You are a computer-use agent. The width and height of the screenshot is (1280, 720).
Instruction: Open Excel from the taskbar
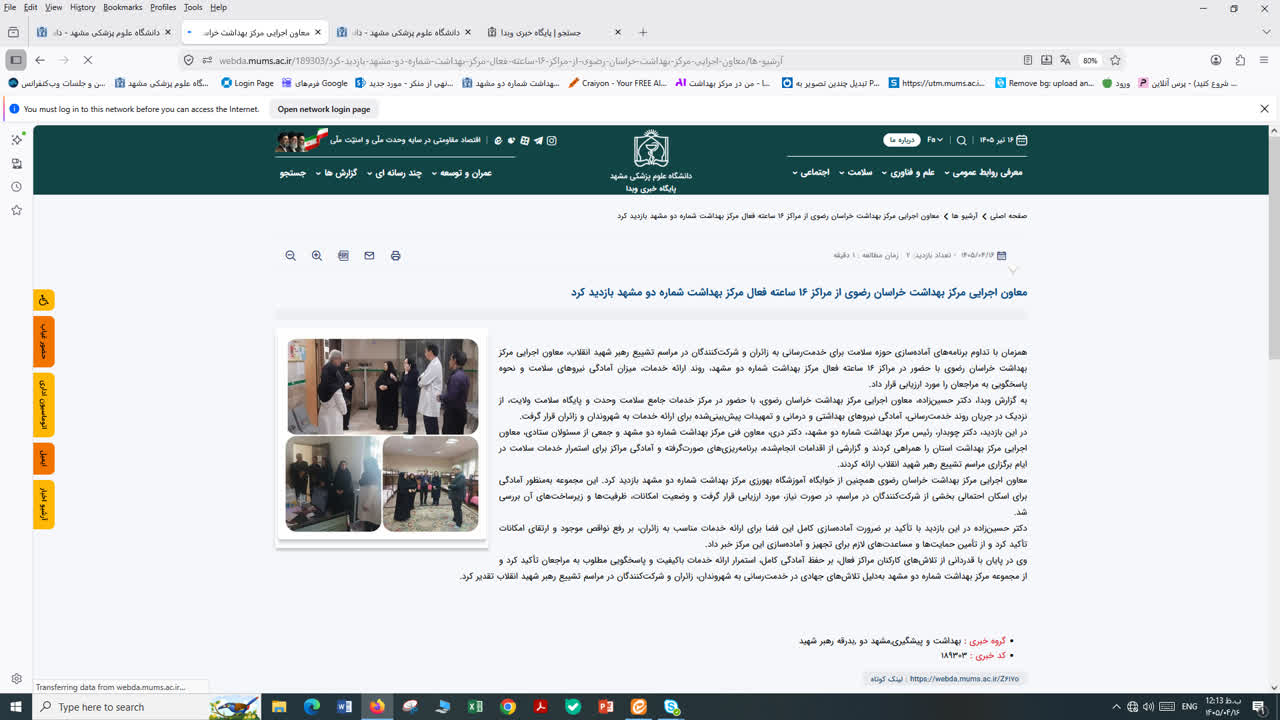coord(475,707)
